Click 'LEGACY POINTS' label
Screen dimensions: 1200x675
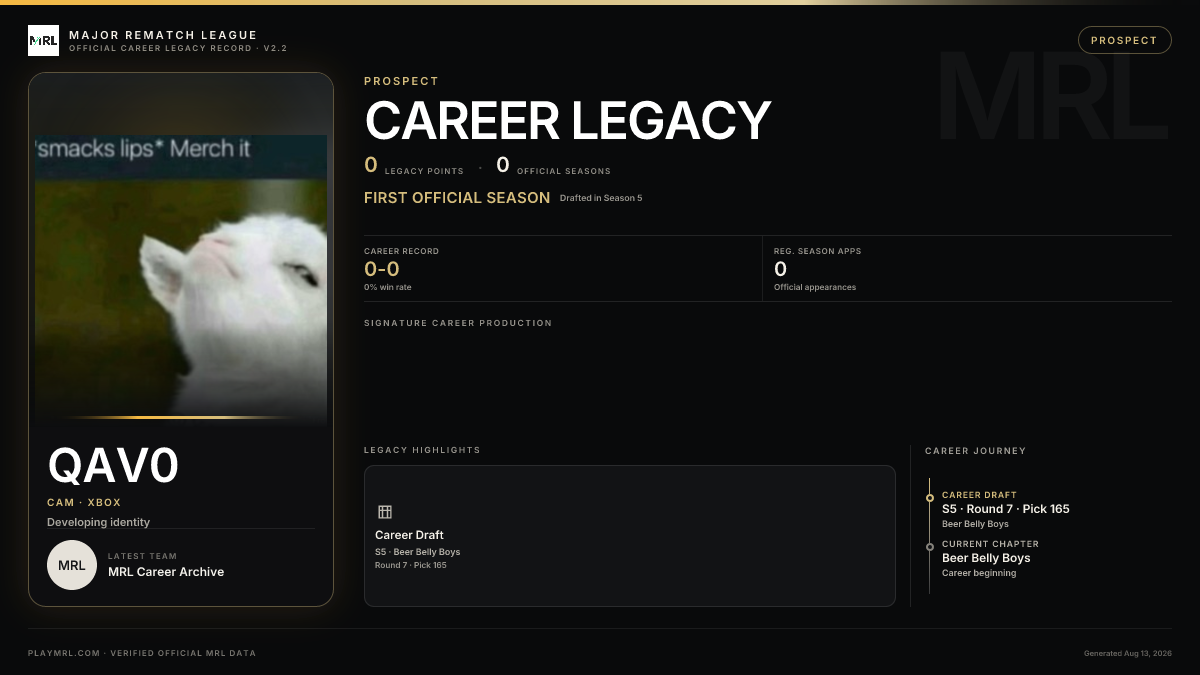424,171
